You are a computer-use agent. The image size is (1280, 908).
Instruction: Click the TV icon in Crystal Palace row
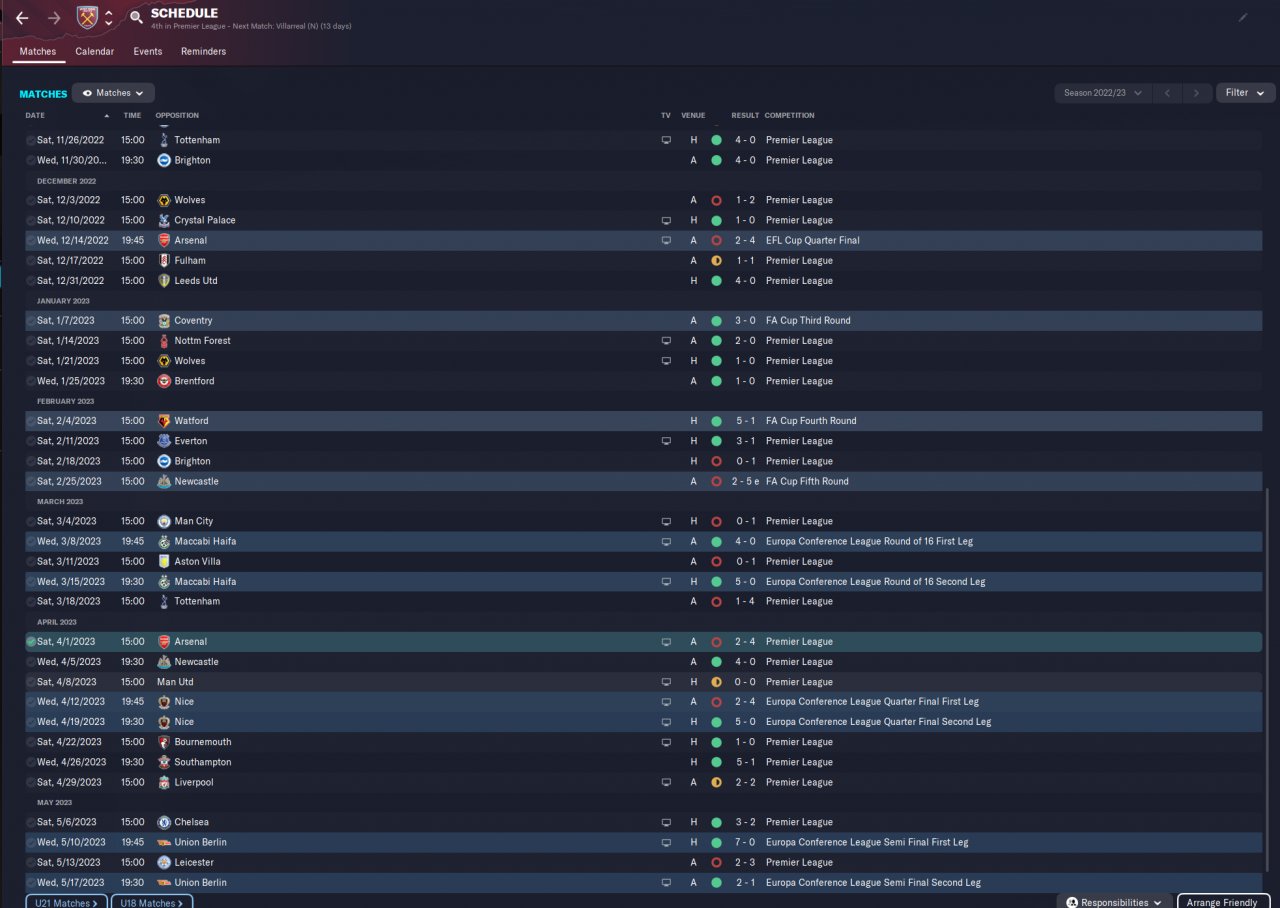666,220
